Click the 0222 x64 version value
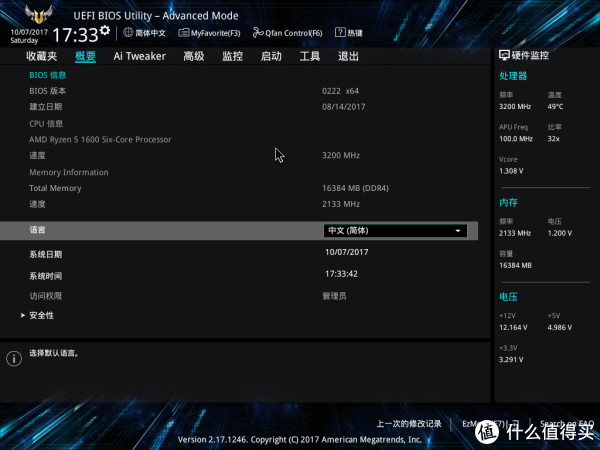 (341, 91)
